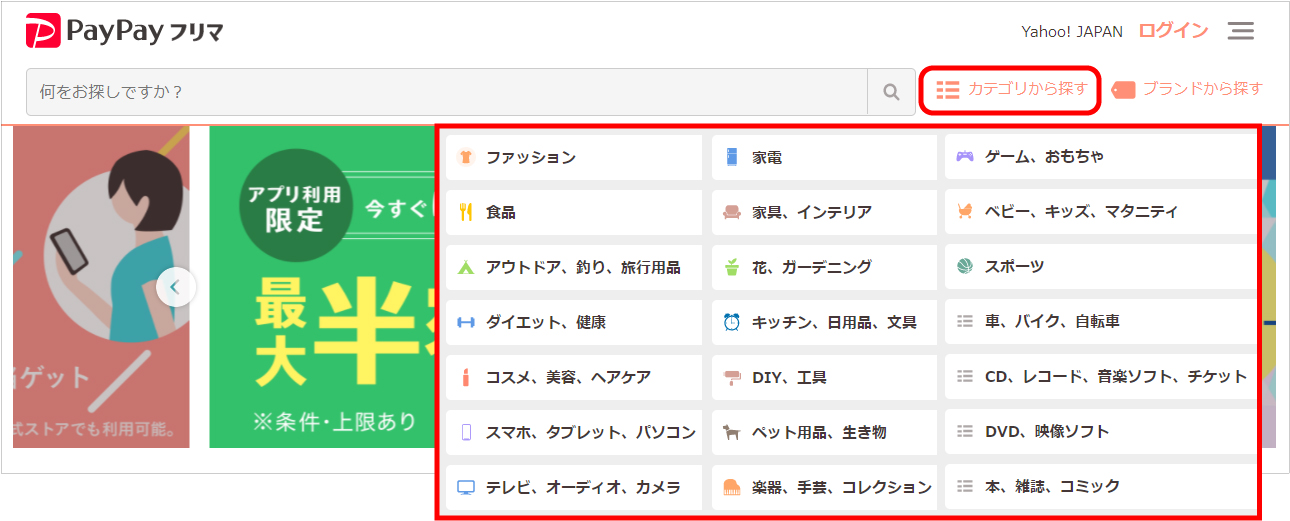Open the hamburger menu icon

[x=1241, y=31]
